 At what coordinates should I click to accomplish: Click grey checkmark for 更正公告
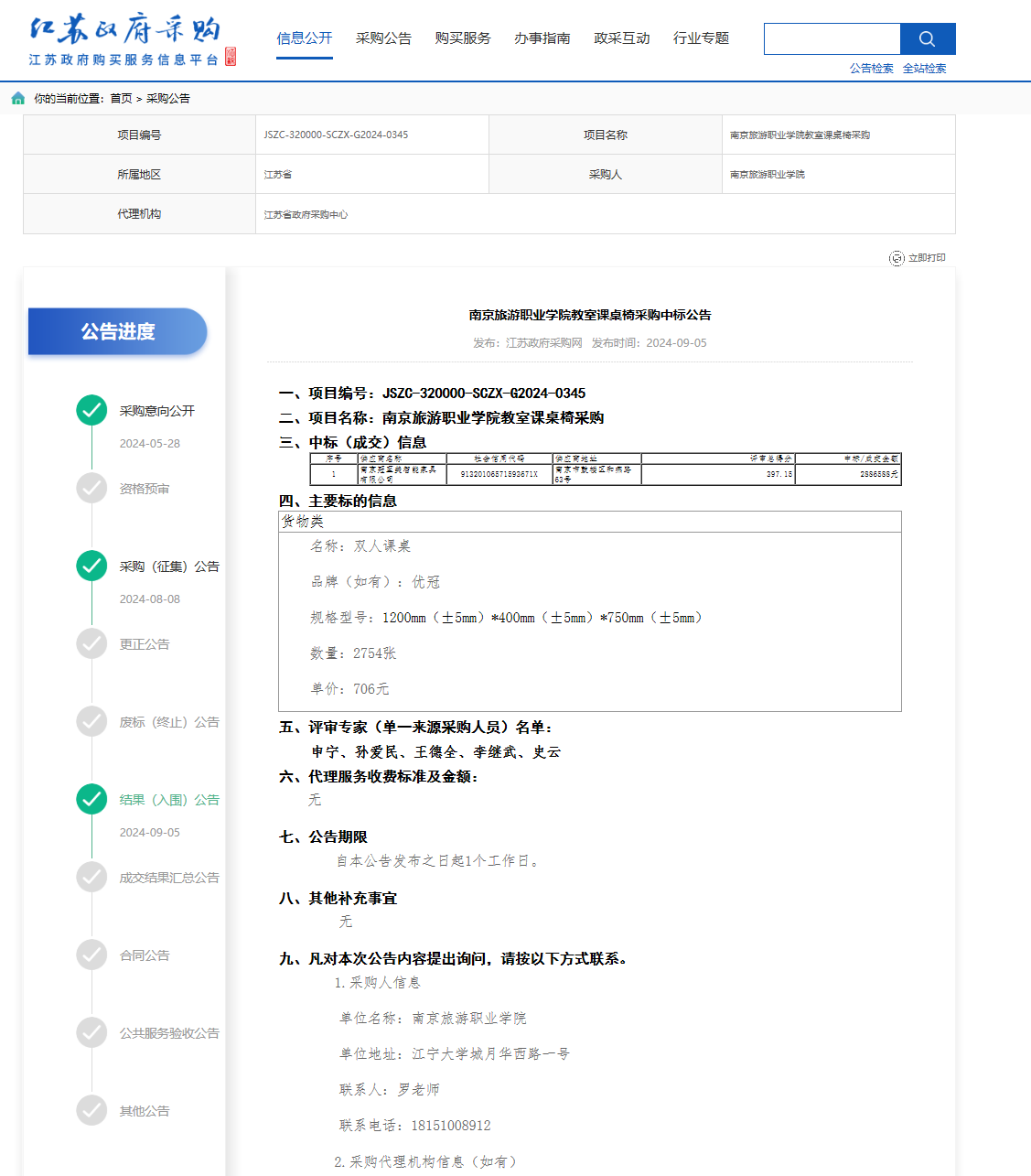pyautogui.click(x=91, y=643)
